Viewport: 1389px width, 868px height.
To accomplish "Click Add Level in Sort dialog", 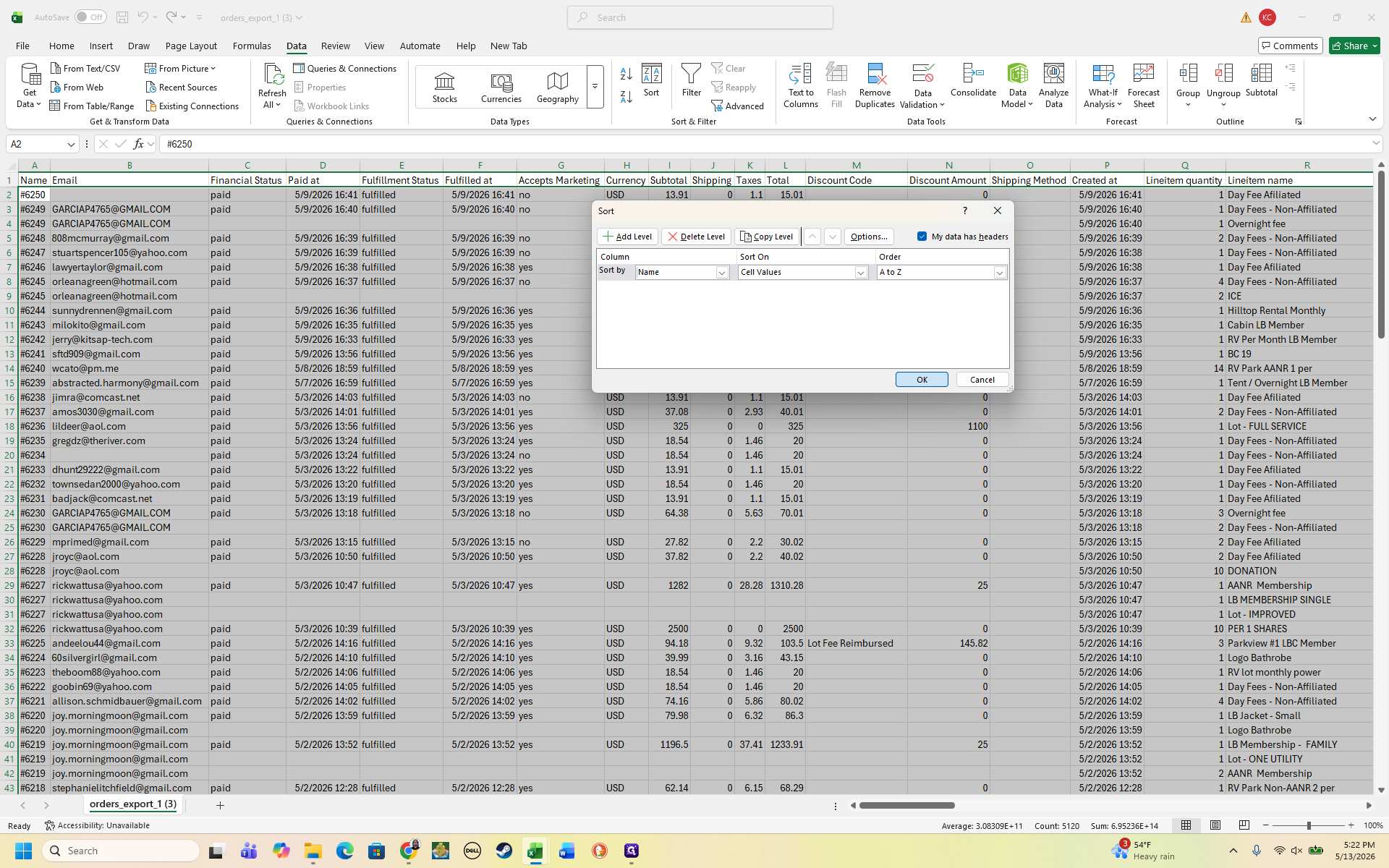I will (627, 237).
